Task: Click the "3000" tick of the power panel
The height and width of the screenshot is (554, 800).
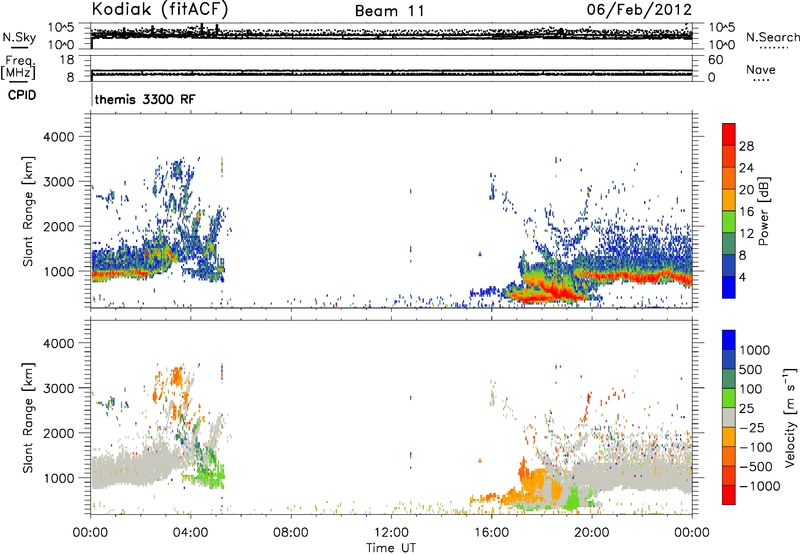Action: pyautogui.click(x=58, y=182)
